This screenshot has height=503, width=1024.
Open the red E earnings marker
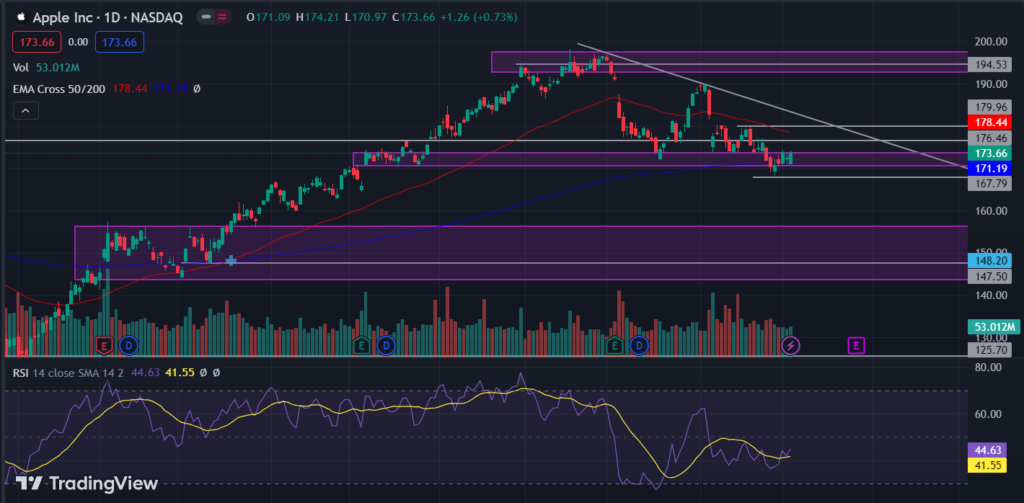point(103,345)
